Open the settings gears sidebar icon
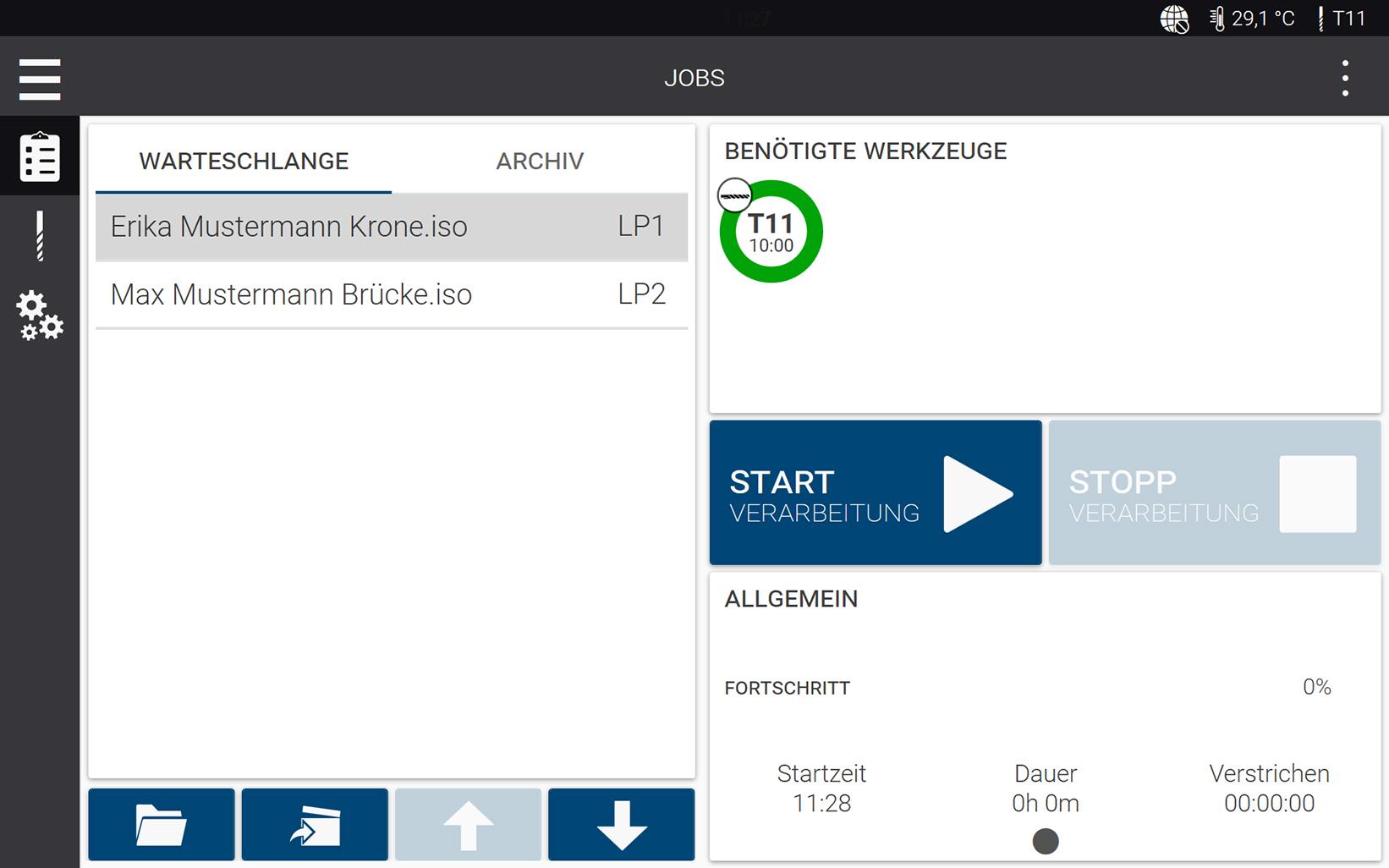The image size is (1389, 868). [40, 316]
